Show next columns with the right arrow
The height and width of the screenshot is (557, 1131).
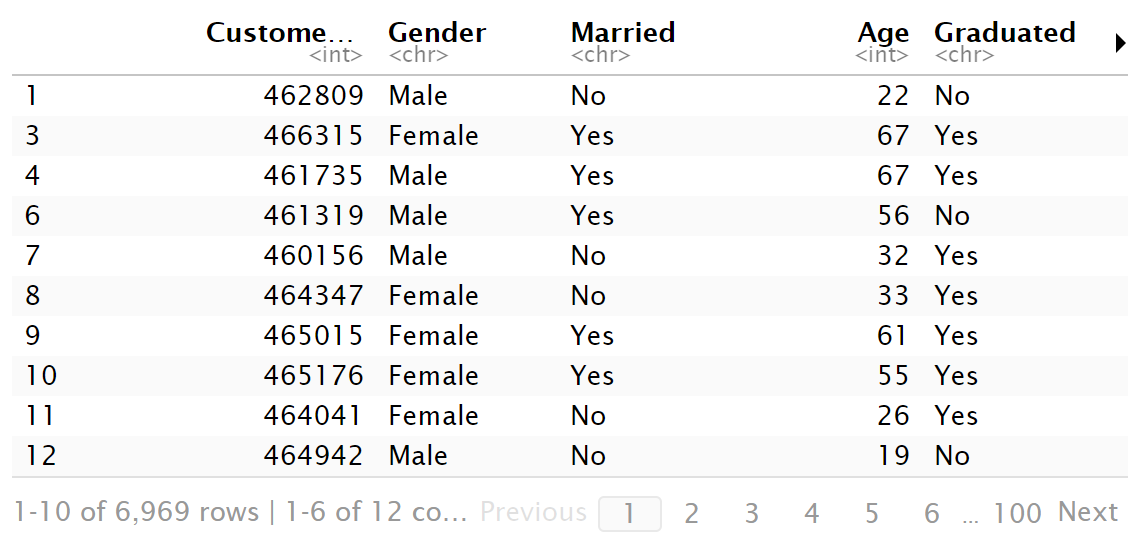click(1120, 44)
